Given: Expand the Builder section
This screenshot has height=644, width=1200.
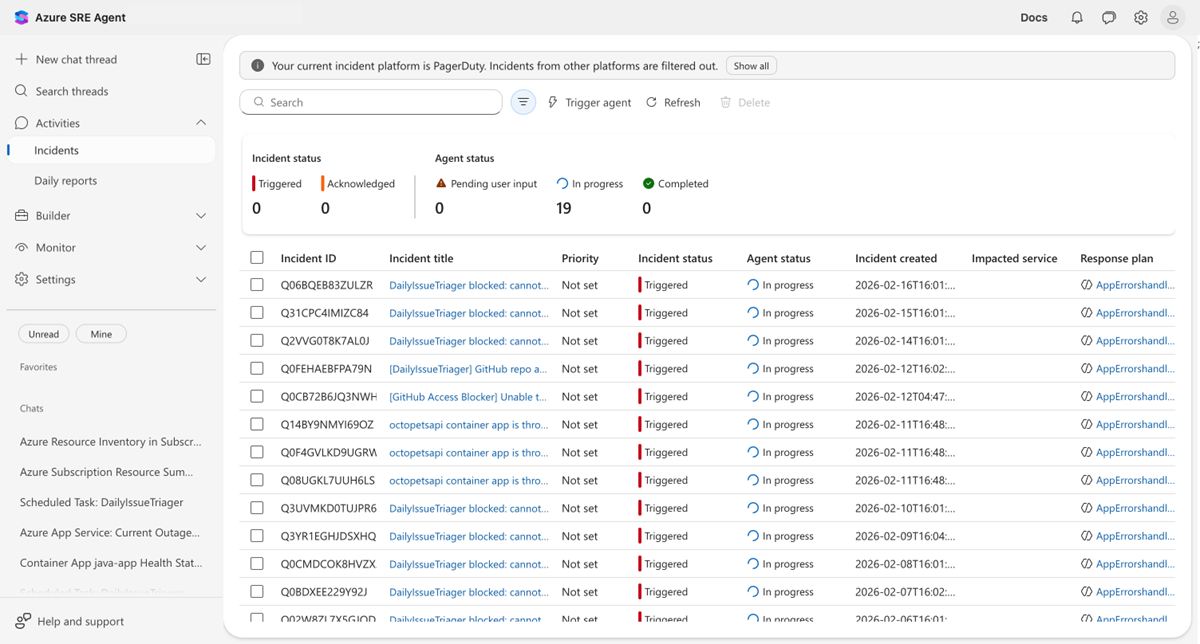Looking at the screenshot, I should [200, 215].
